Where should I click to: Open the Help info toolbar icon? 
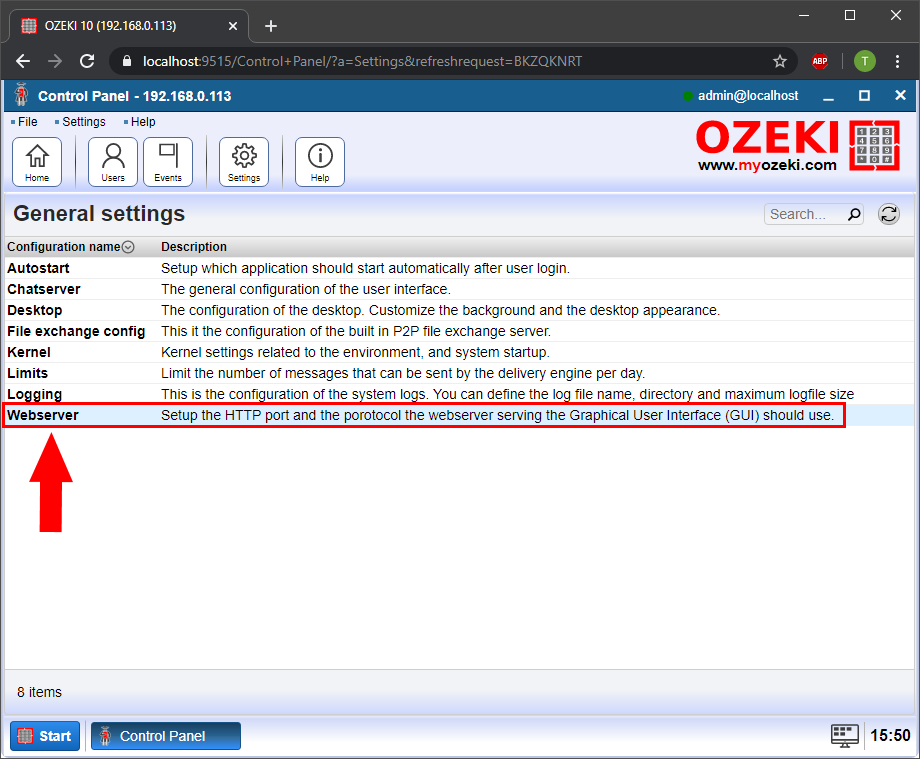coord(320,162)
